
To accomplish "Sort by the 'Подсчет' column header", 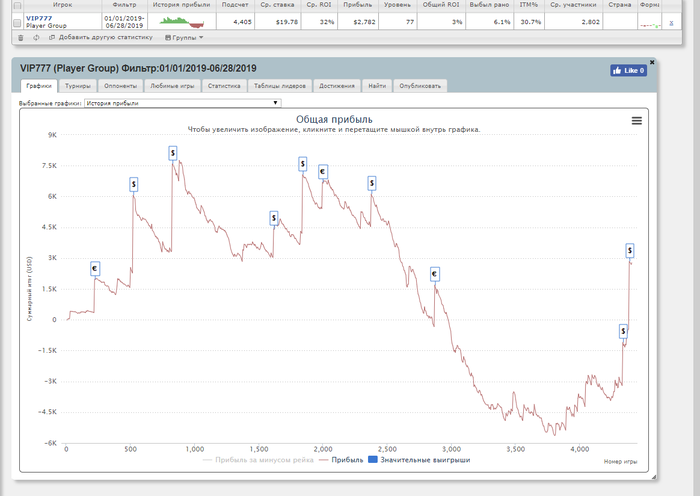I will pyautogui.click(x=235, y=5).
